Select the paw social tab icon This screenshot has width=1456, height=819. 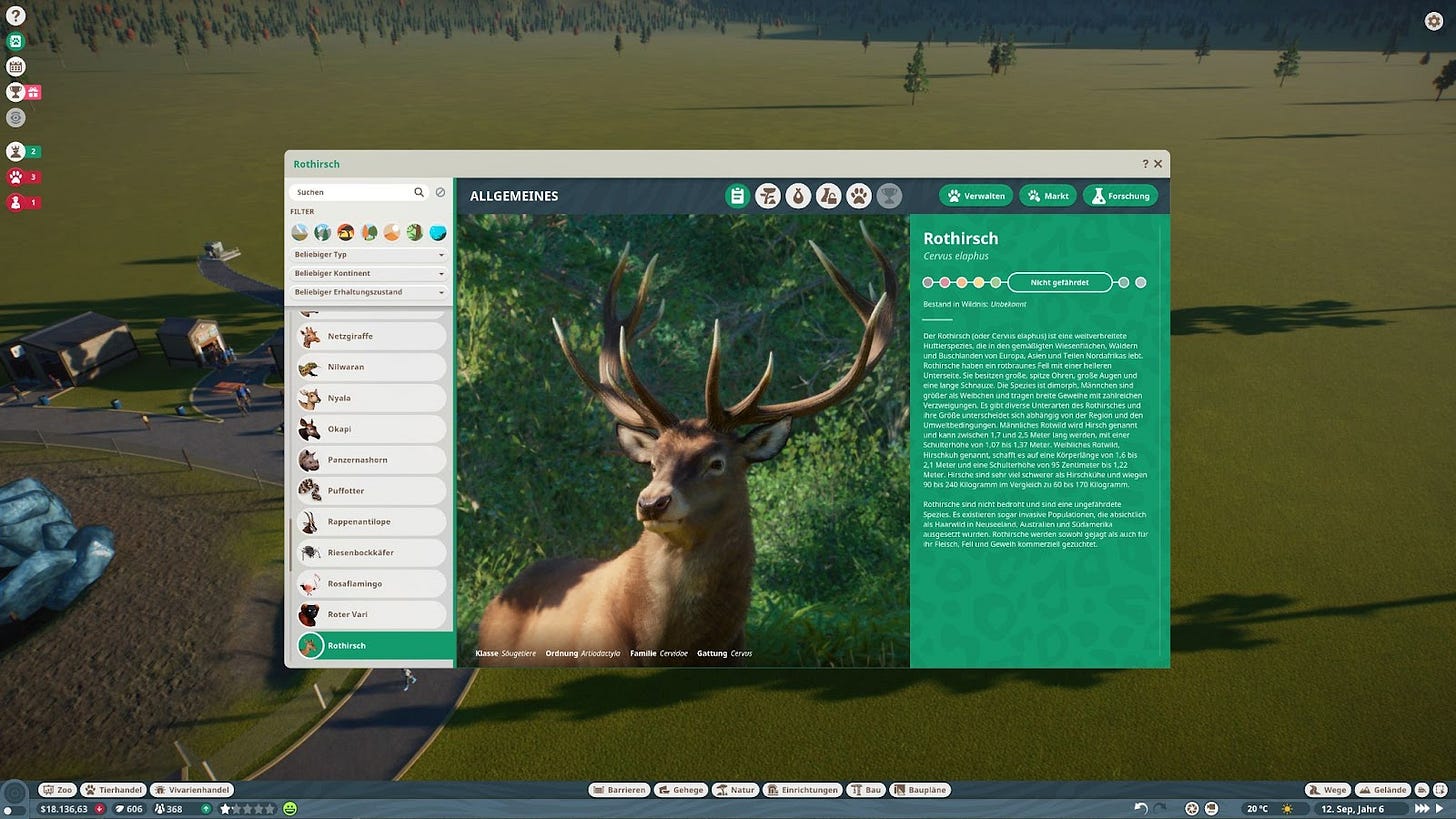859,196
